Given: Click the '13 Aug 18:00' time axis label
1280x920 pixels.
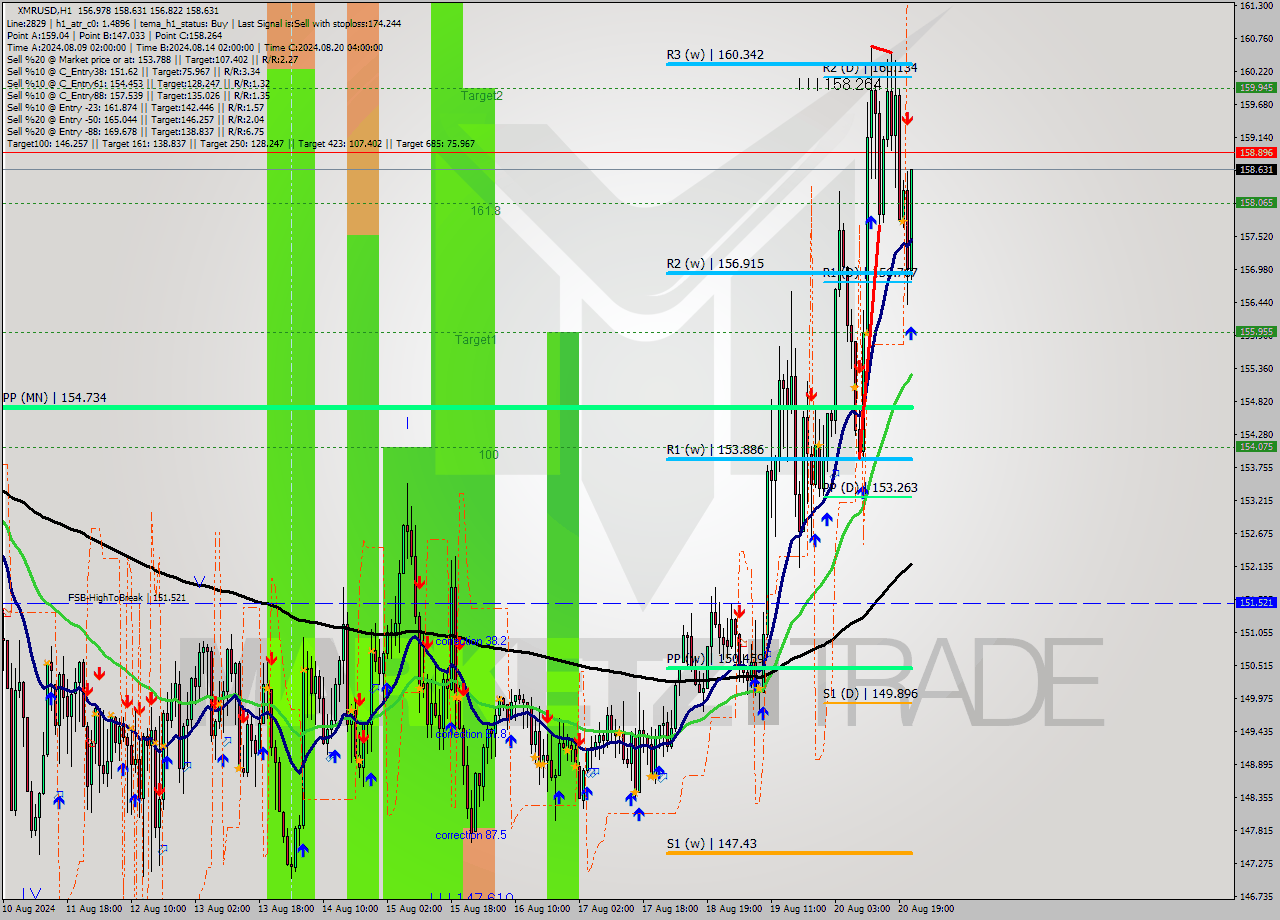Looking at the screenshot, I should (x=285, y=909).
